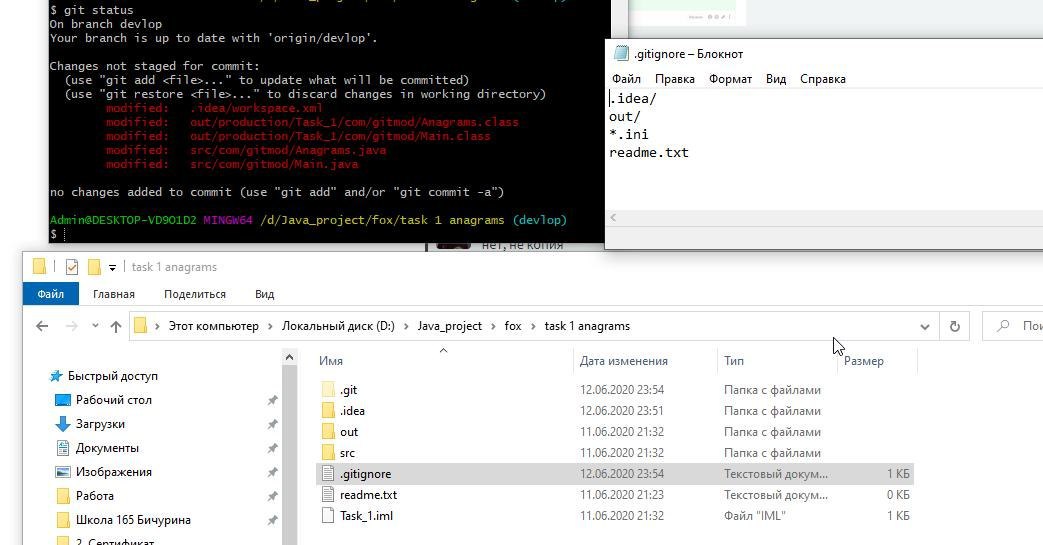Unpin Рабочий стол from Quick access

point(272,401)
